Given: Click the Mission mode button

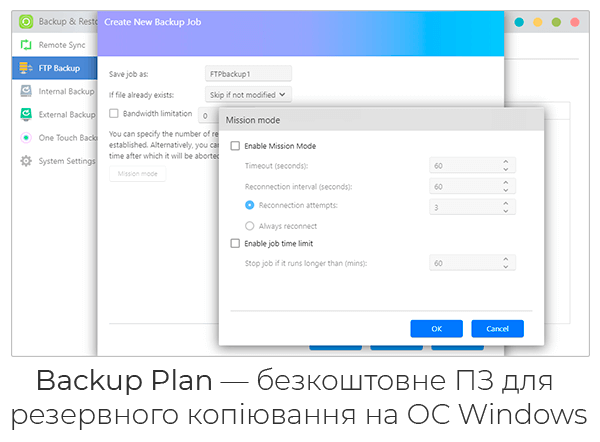Looking at the screenshot, I should [137, 174].
